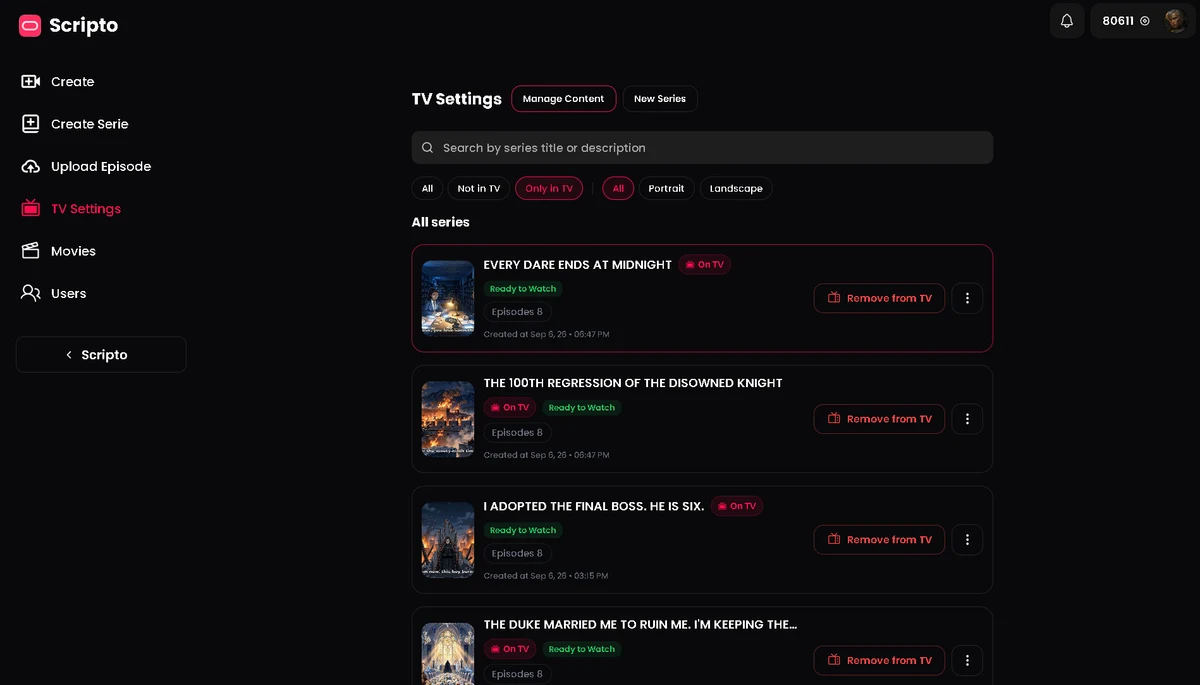Open 100th Regression of Disowned Knight thumbnail
The height and width of the screenshot is (685, 1200).
pyautogui.click(x=448, y=419)
